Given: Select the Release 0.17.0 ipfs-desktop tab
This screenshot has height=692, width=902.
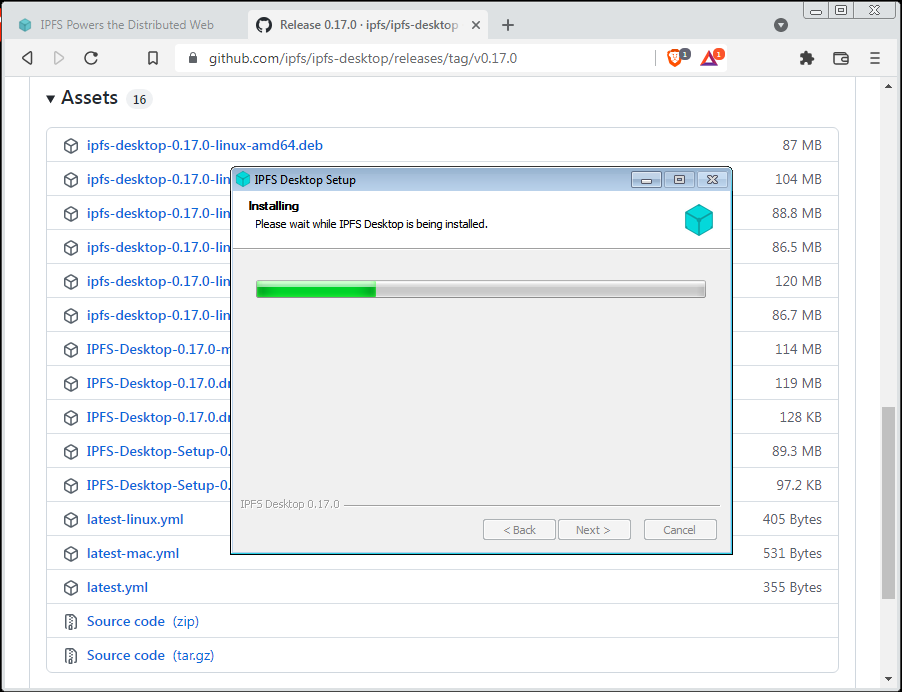Looking at the screenshot, I should click(x=368, y=25).
